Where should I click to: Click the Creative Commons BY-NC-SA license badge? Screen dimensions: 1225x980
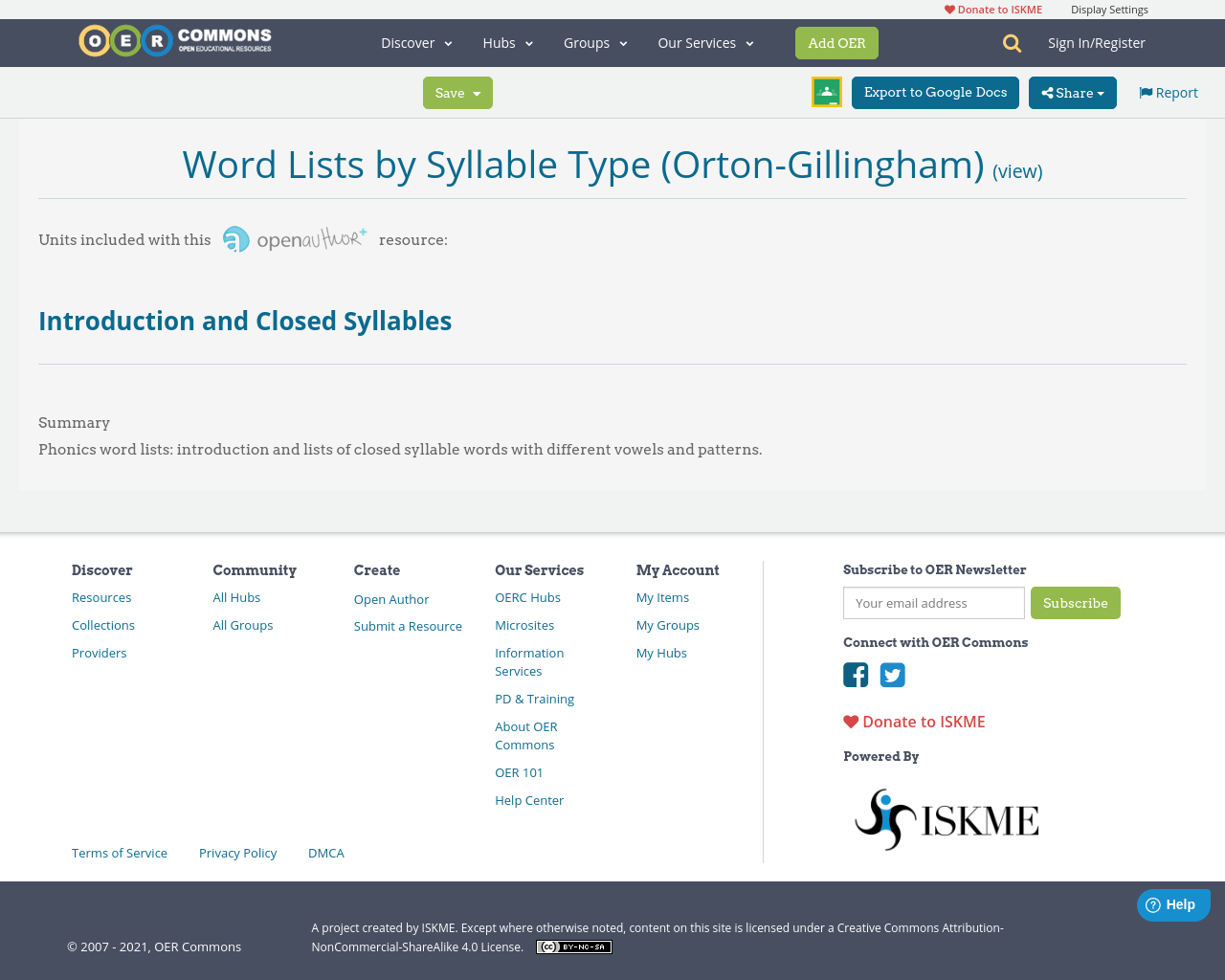(x=573, y=947)
